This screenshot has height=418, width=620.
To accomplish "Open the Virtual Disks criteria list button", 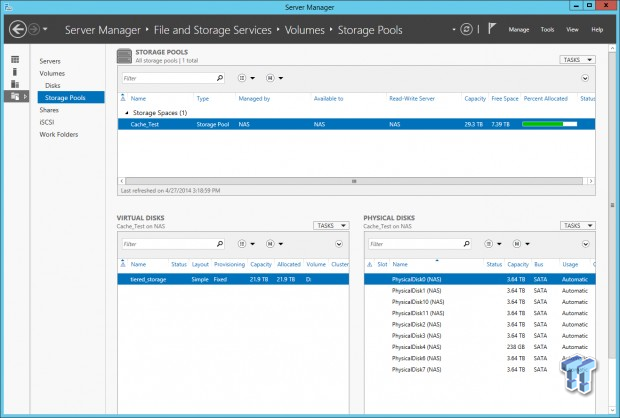I will pos(246,244).
